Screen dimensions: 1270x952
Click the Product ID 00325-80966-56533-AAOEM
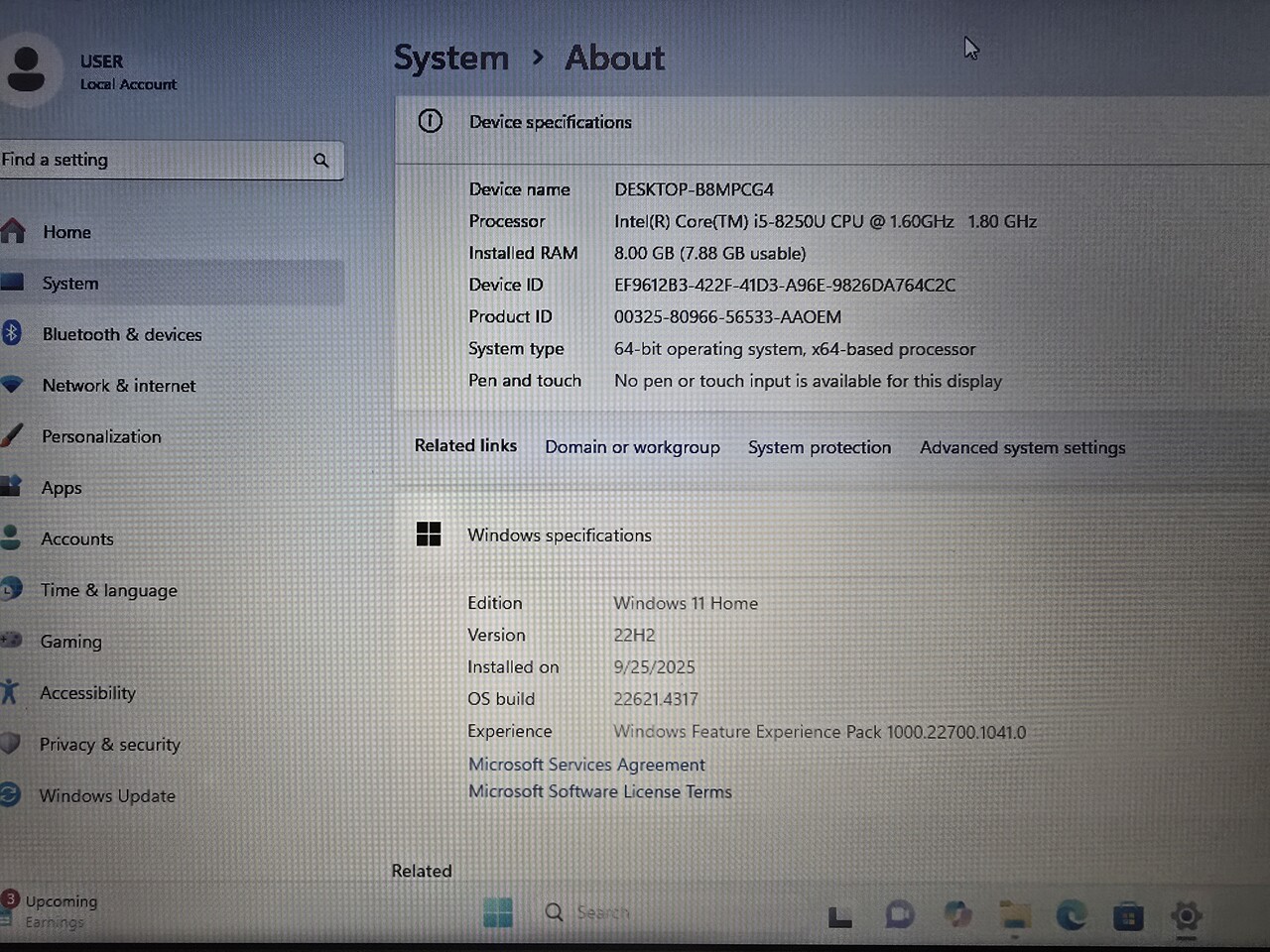727,317
